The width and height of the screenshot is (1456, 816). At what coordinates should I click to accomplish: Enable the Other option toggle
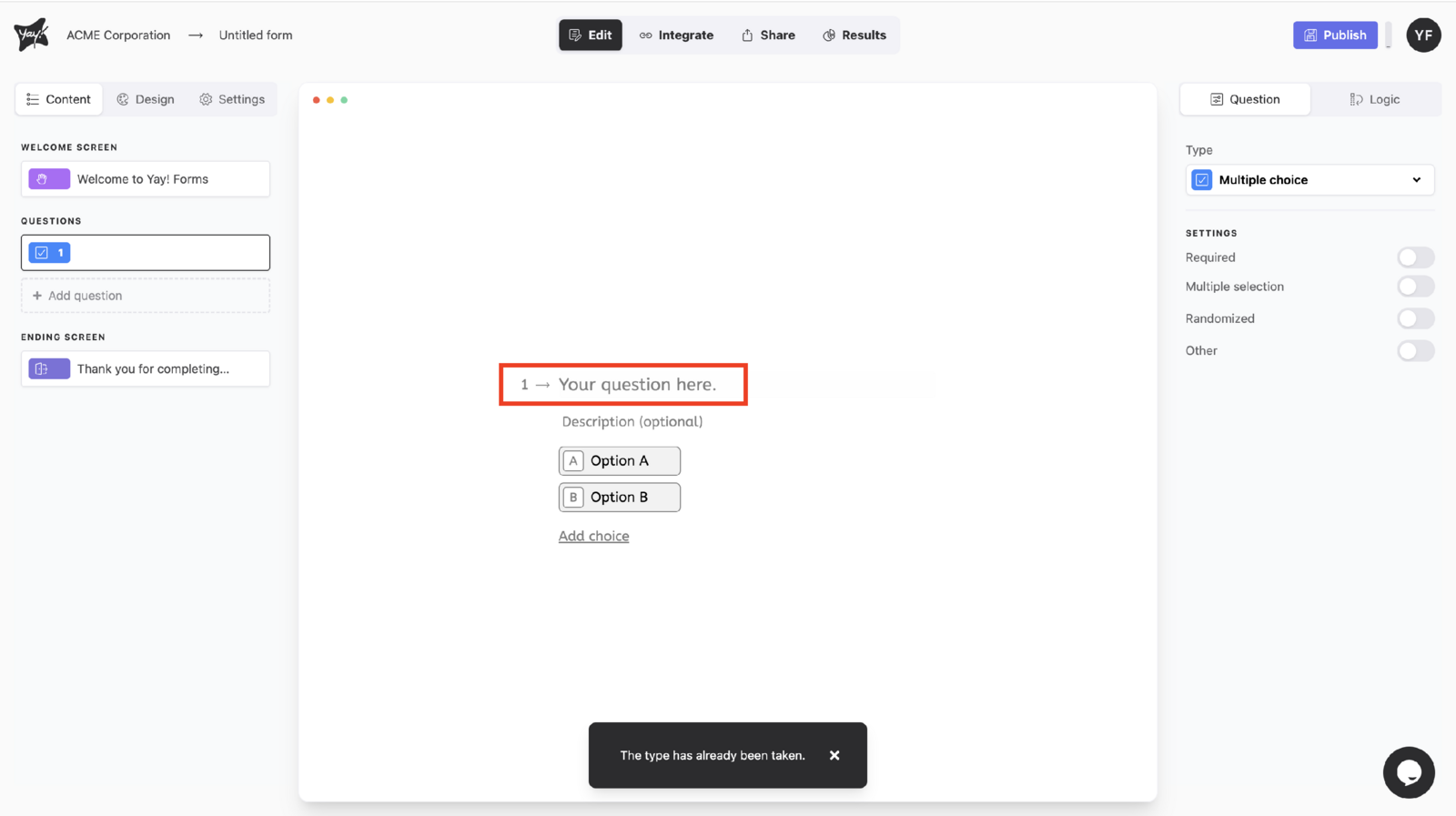pos(1415,351)
